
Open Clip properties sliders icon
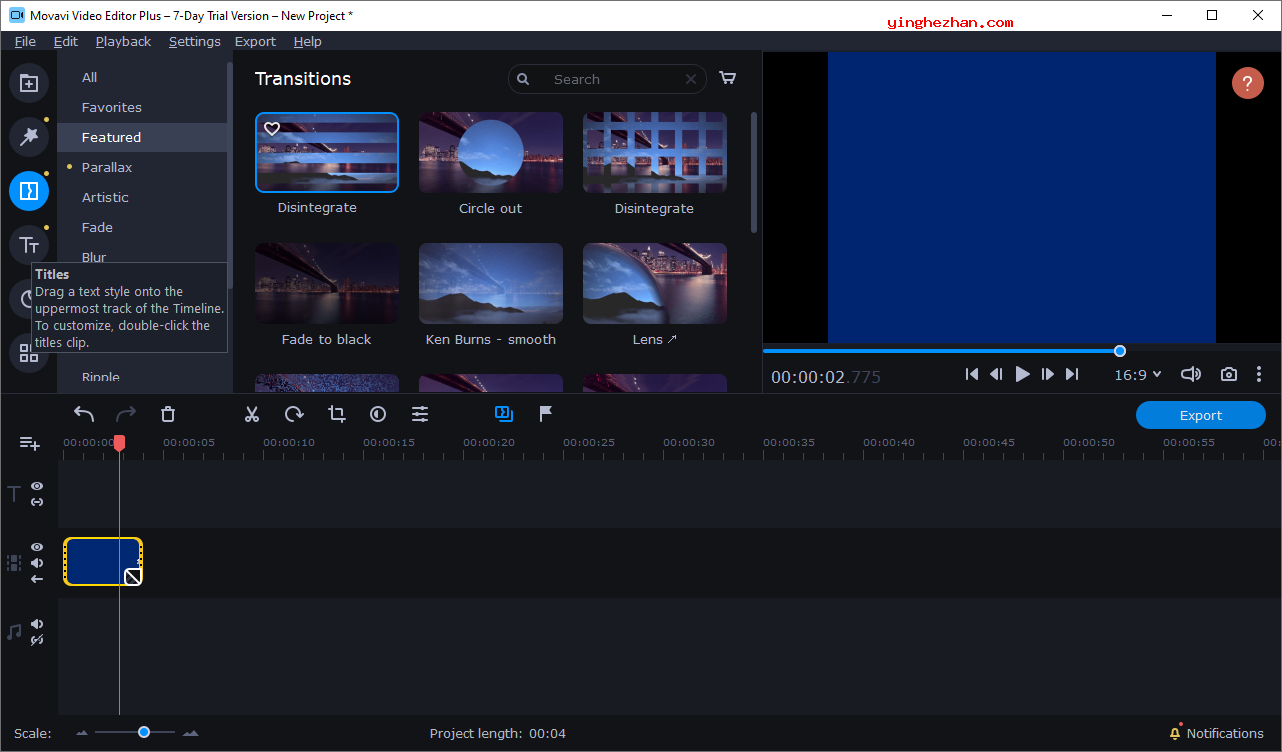coord(420,414)
